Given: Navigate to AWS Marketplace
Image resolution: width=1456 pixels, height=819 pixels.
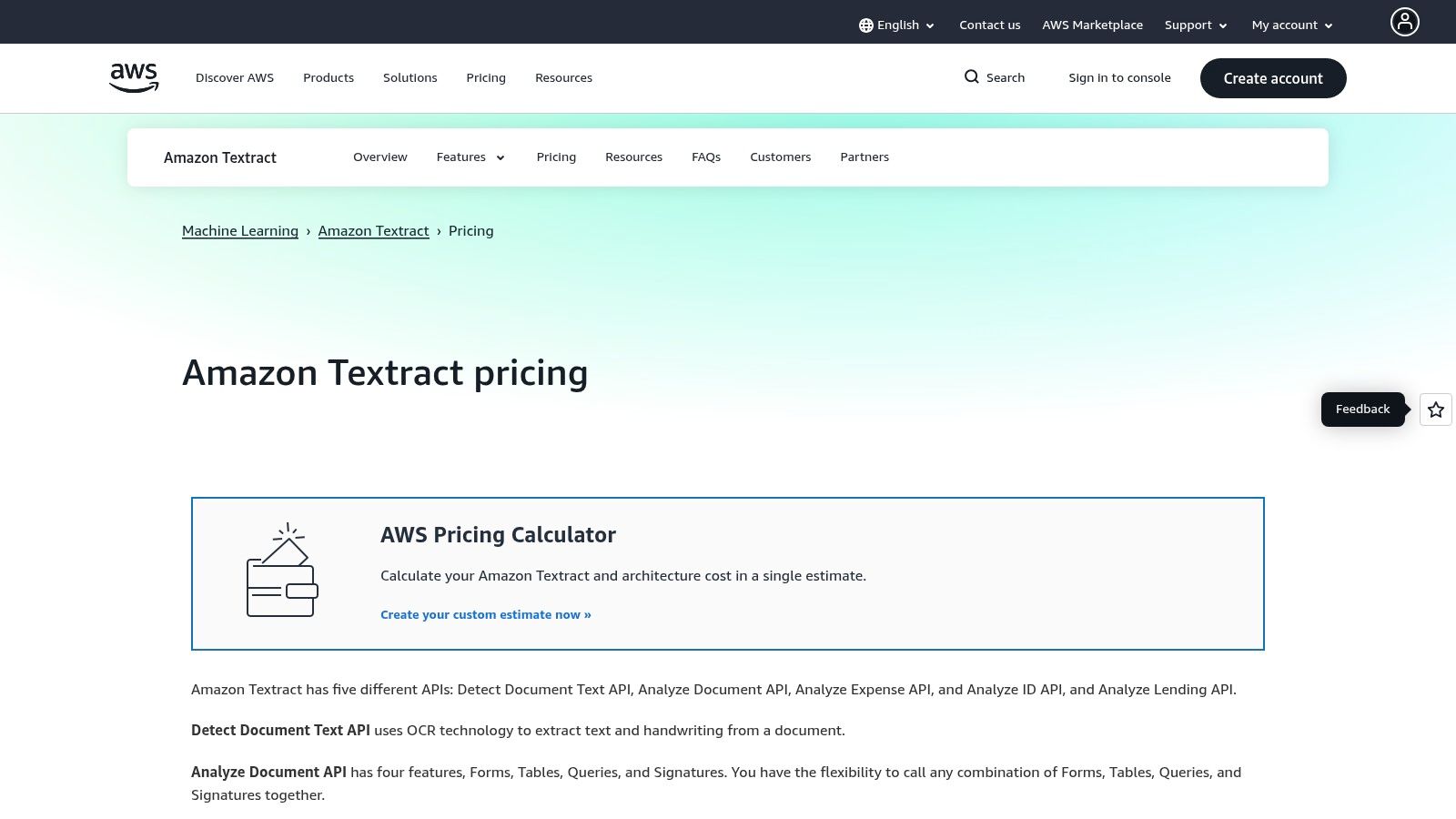Looking at the screenshot, I should click(x=1092, y=25).
